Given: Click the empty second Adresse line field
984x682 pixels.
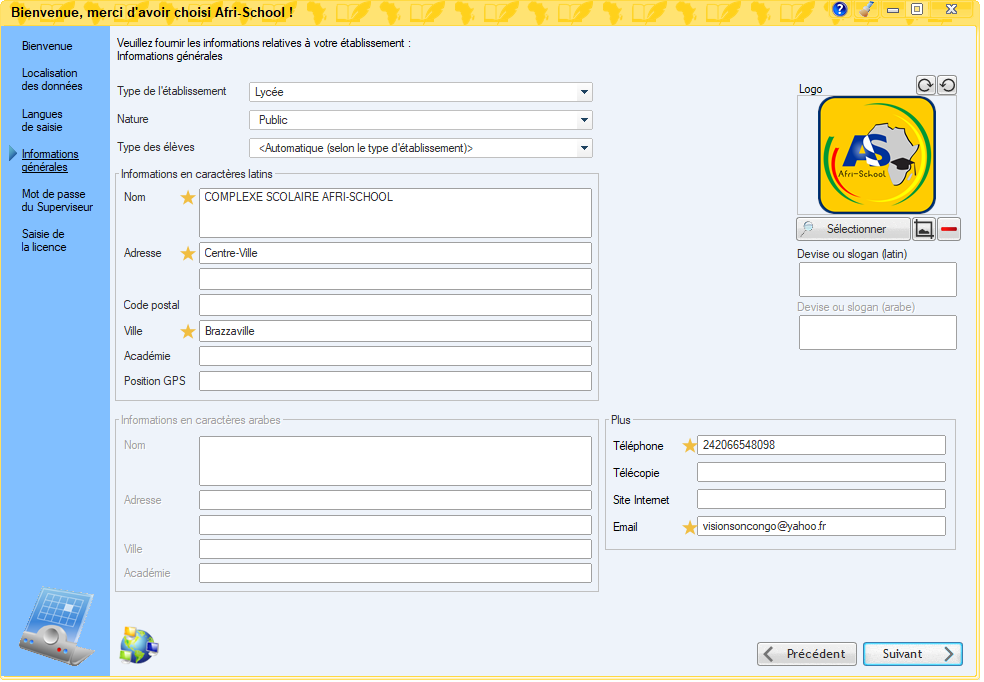Looking at the screenshot, I should click(395, 279).
